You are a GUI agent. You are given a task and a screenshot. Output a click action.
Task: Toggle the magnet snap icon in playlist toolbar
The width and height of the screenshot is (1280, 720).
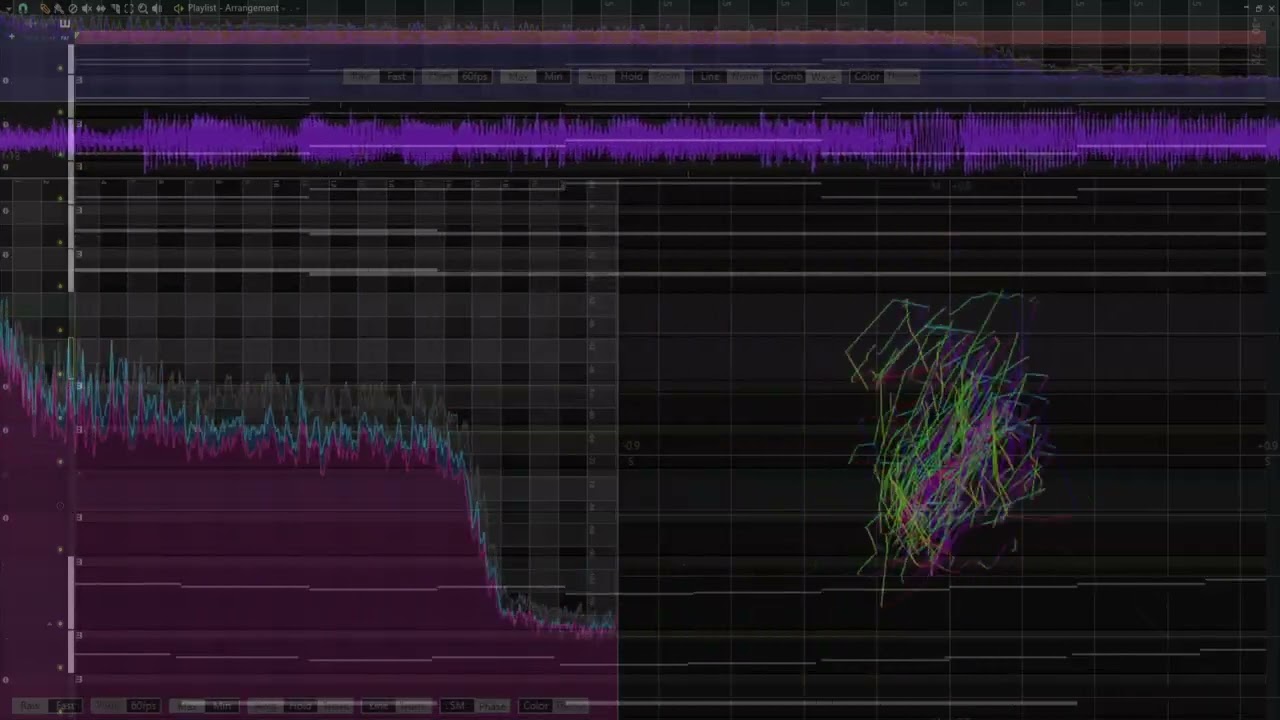tap(23, 8)
